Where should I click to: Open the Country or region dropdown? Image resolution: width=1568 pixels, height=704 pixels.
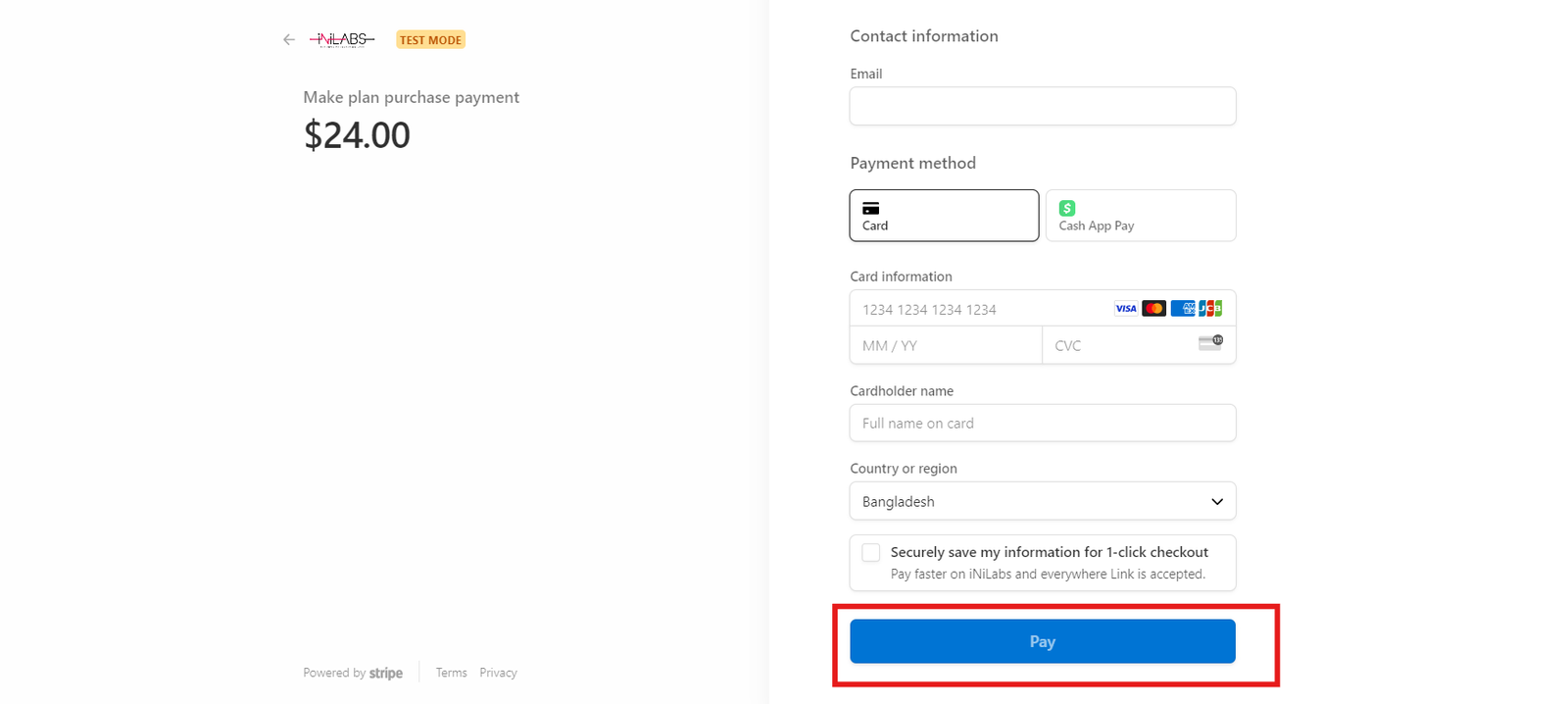1043,501
